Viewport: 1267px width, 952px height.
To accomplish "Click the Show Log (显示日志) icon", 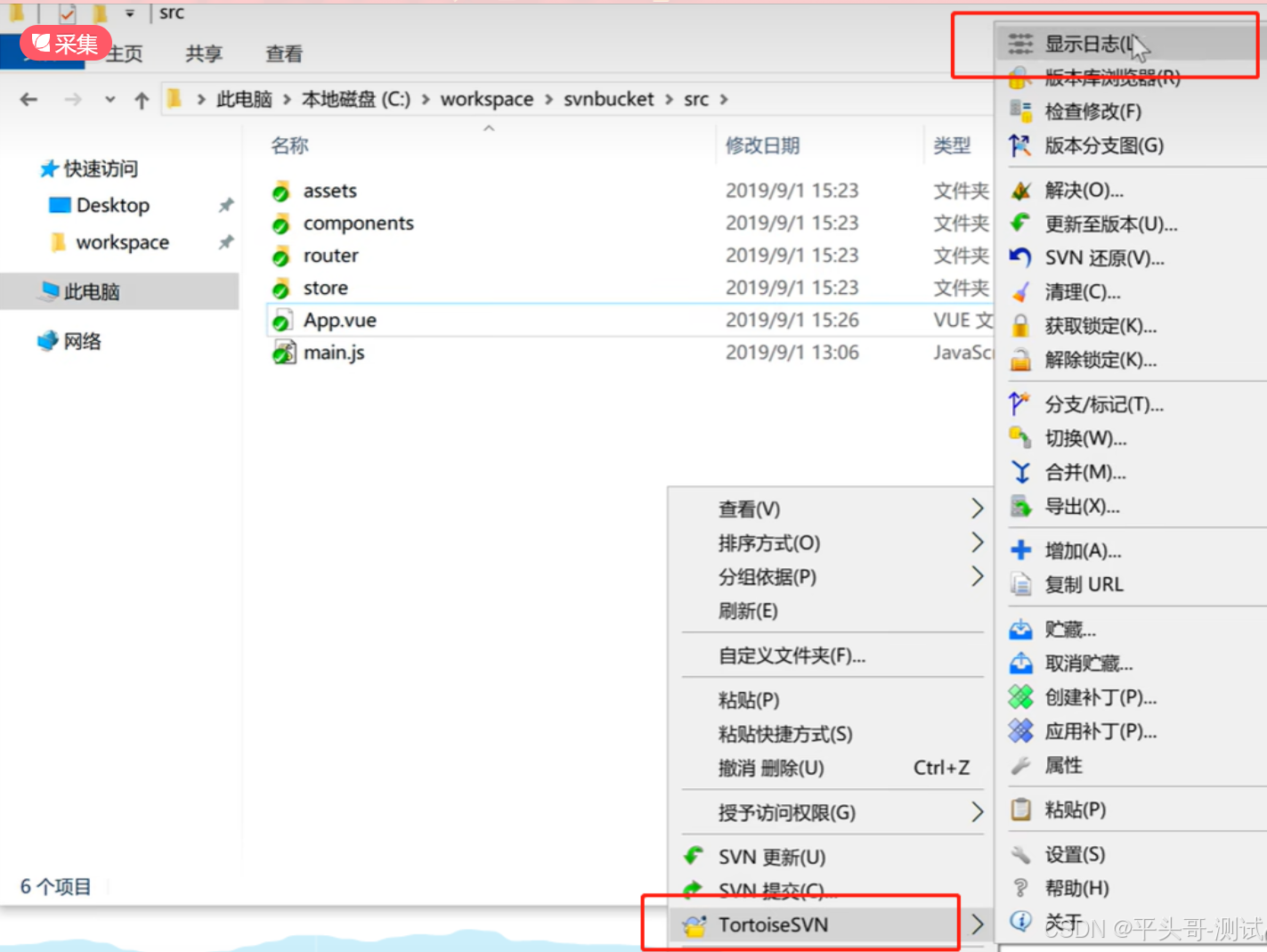I will (1020, 43).
